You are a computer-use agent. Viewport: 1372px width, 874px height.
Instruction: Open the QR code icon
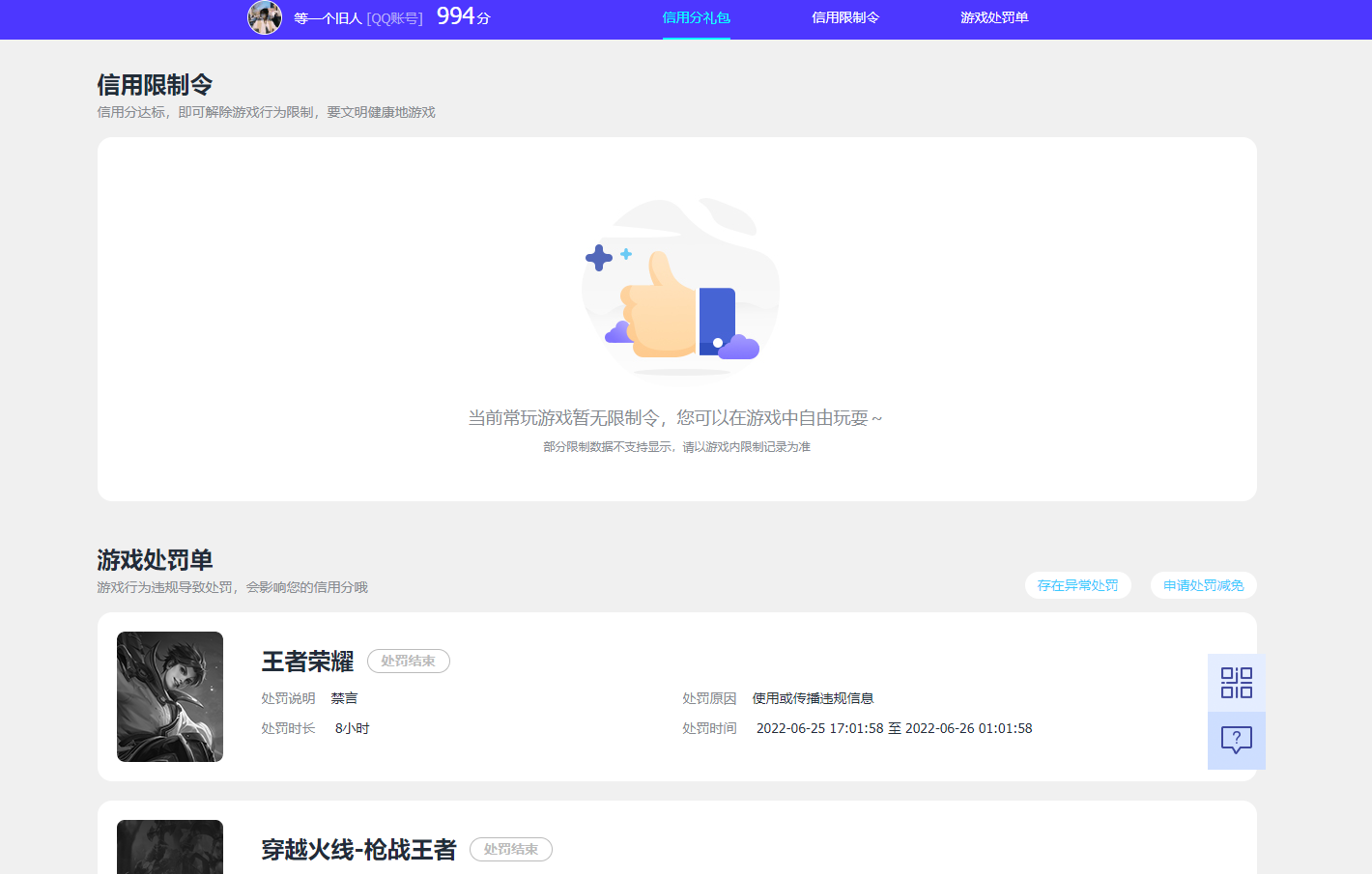1236,683
